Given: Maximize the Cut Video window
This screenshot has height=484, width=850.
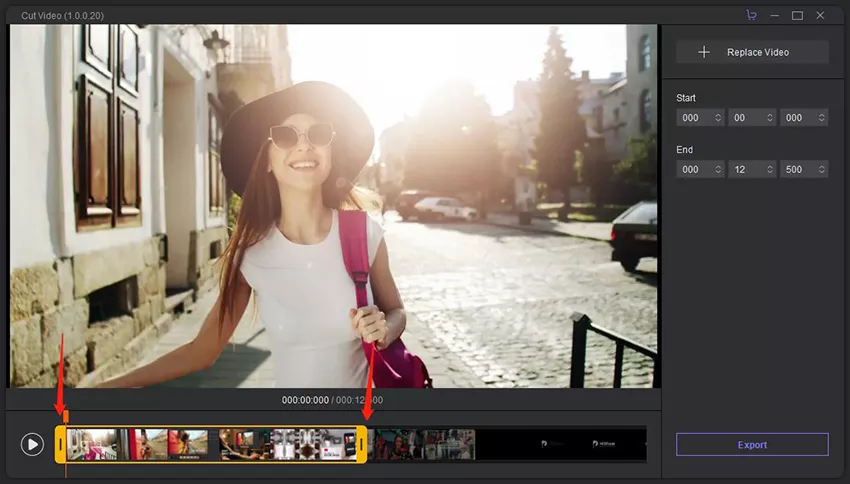Looking at the screenshot, I should pyautogui.click(x=797, y=16).
